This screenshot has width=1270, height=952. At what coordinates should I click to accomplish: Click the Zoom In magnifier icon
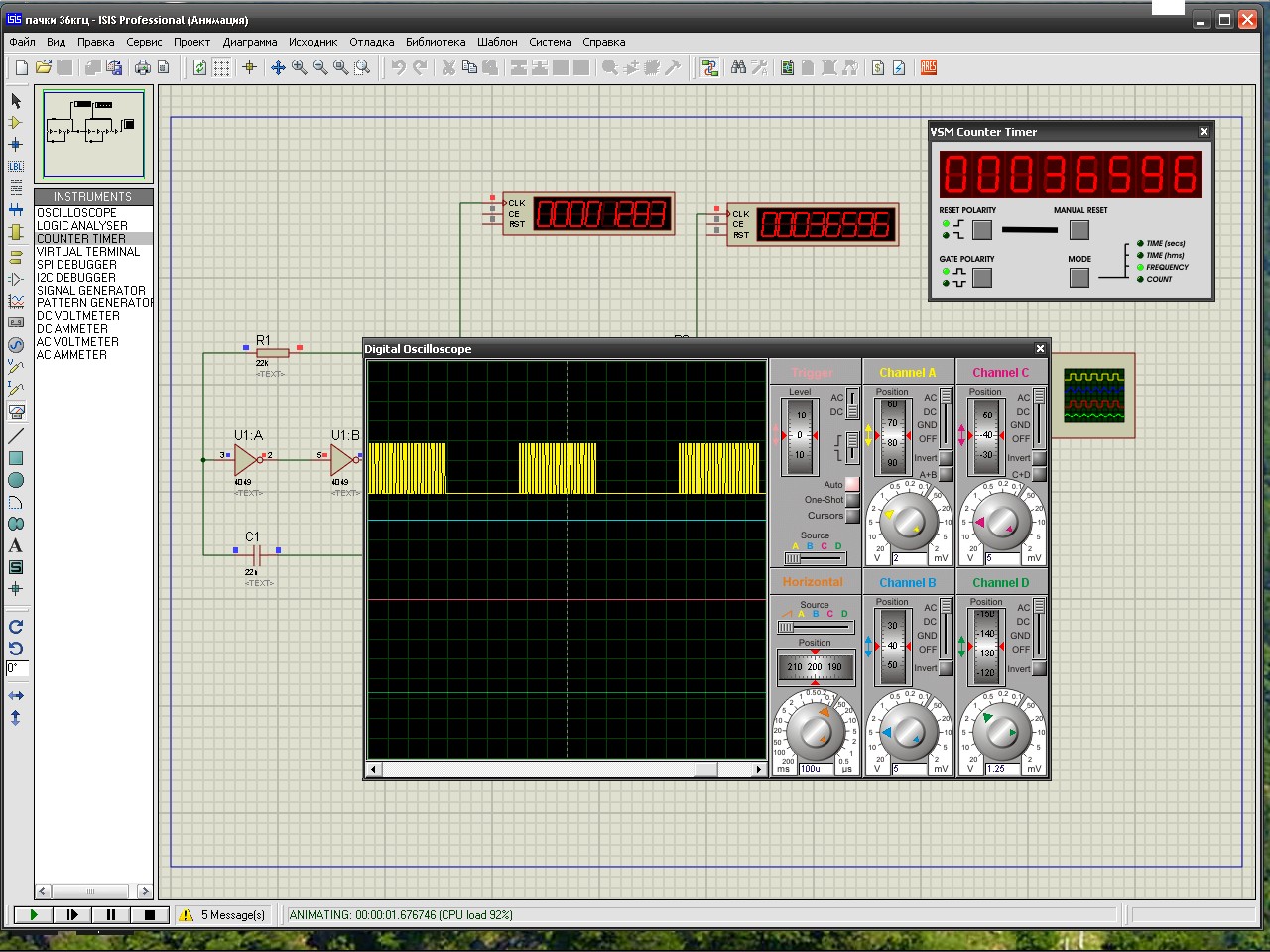click(x=299, y=67)
